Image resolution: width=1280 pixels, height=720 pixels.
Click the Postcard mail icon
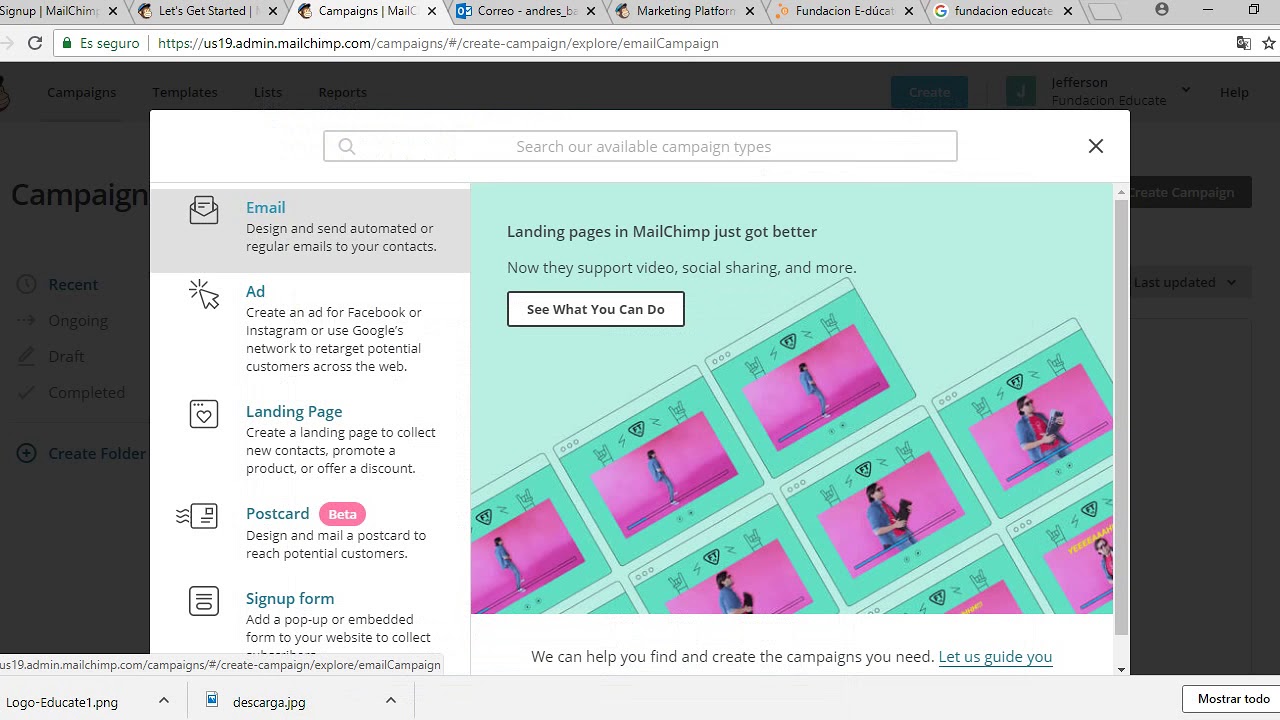pyautogui.click(x=197, y=516)
